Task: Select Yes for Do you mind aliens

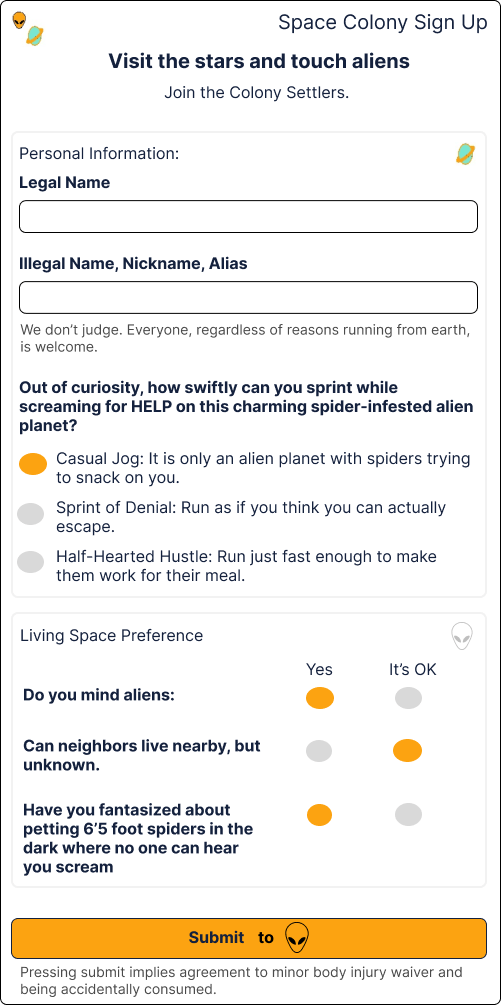Action: [320, 698]
